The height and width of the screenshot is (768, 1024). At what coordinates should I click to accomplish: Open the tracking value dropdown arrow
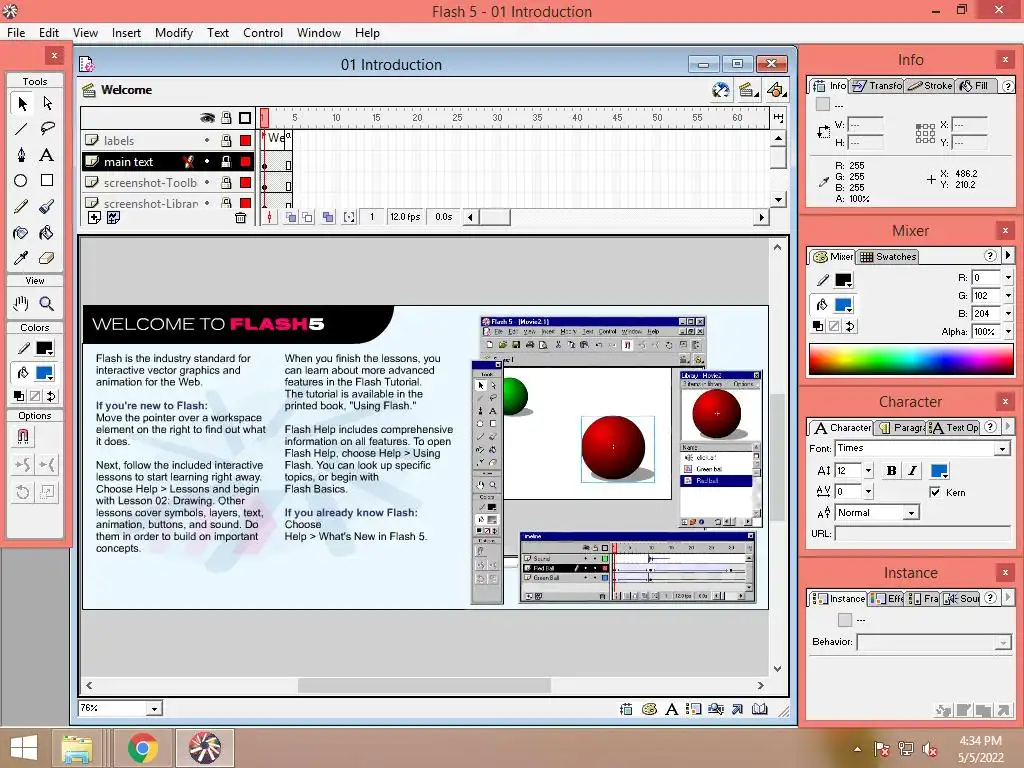pyautogui.click(x=868, y=491)
